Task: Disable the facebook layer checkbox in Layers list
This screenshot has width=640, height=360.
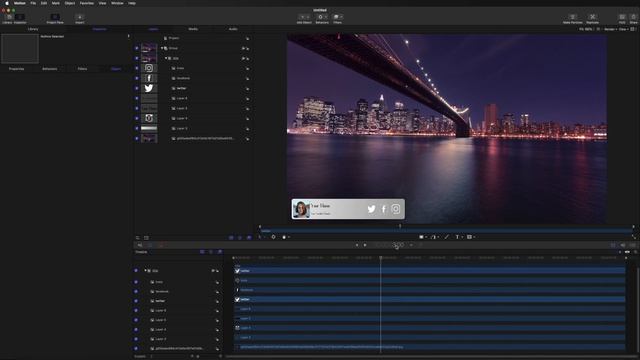Action: tap(137, 78)
